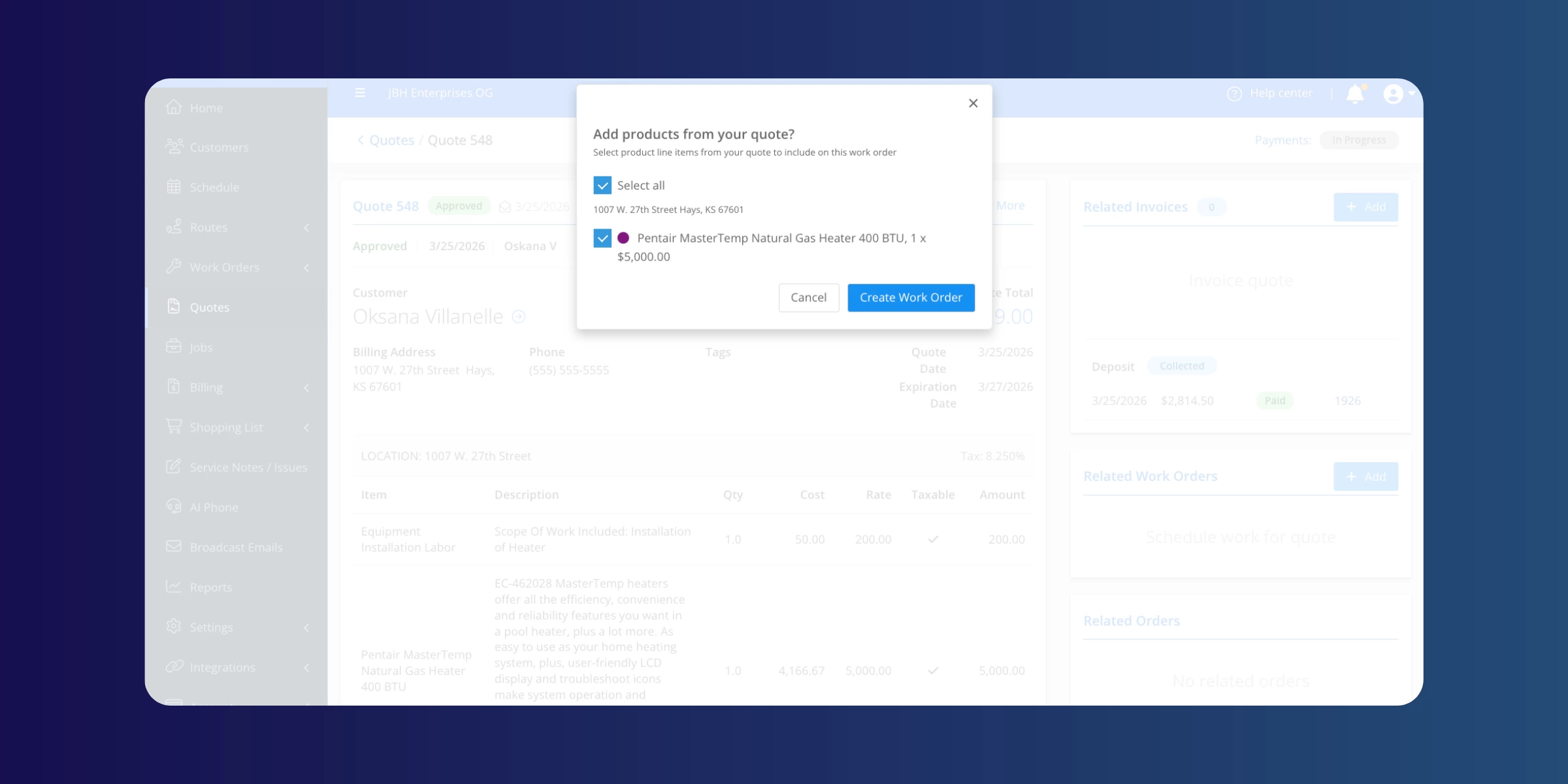Click the Service Notes edit icon
The height and width of the screenshot is (784, 1568).
click(x=174, y=466)
